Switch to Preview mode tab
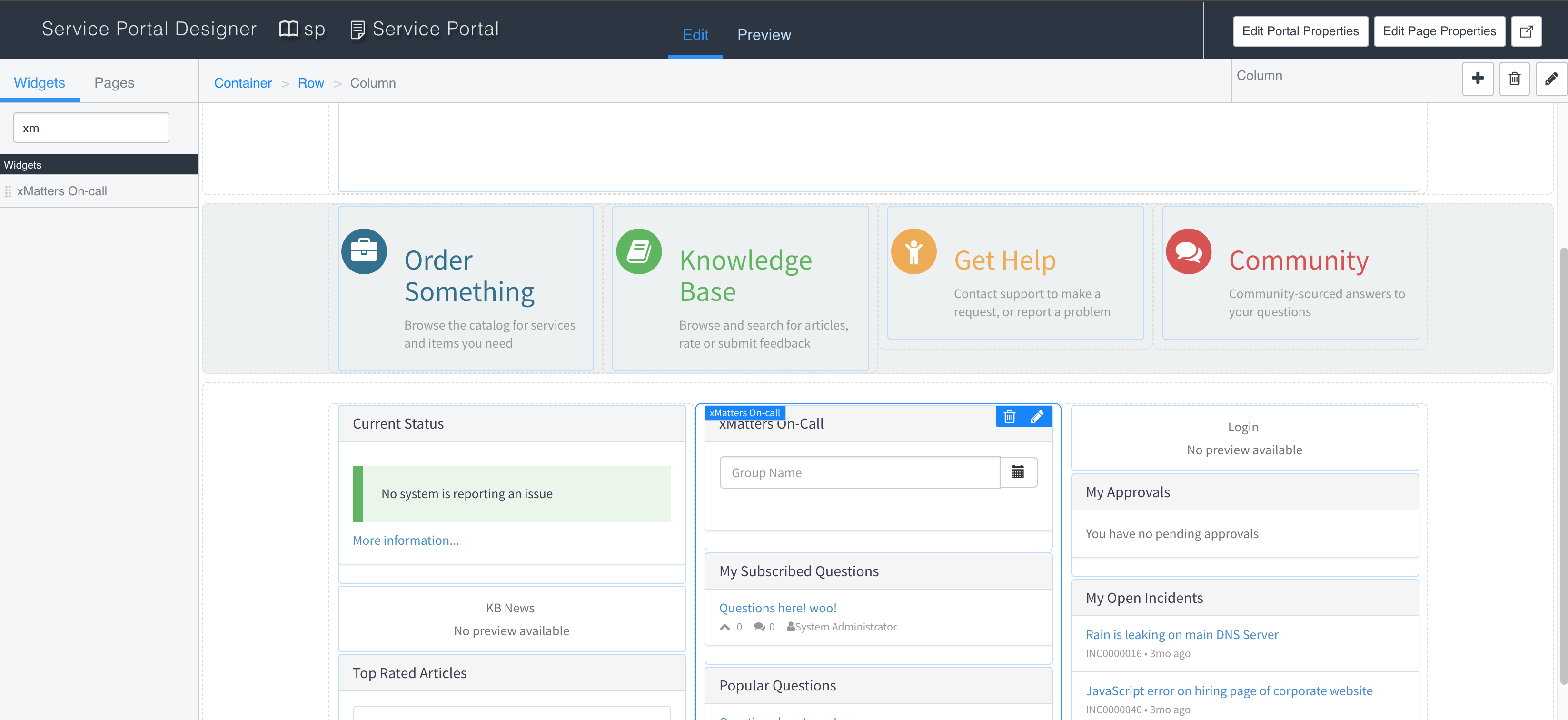The width and height of the screenshot is (1568, 720). [764, 35]
